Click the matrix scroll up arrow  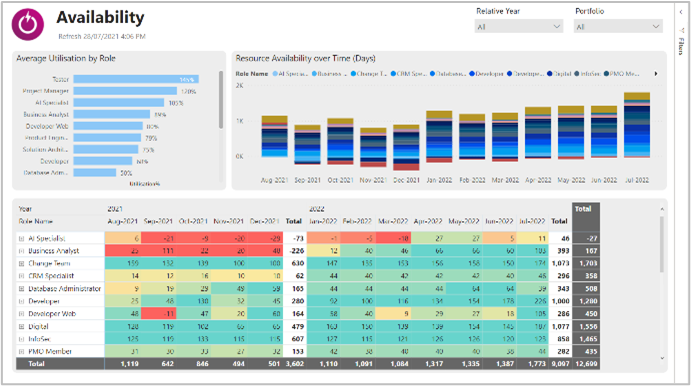click(x=662, y=209)
